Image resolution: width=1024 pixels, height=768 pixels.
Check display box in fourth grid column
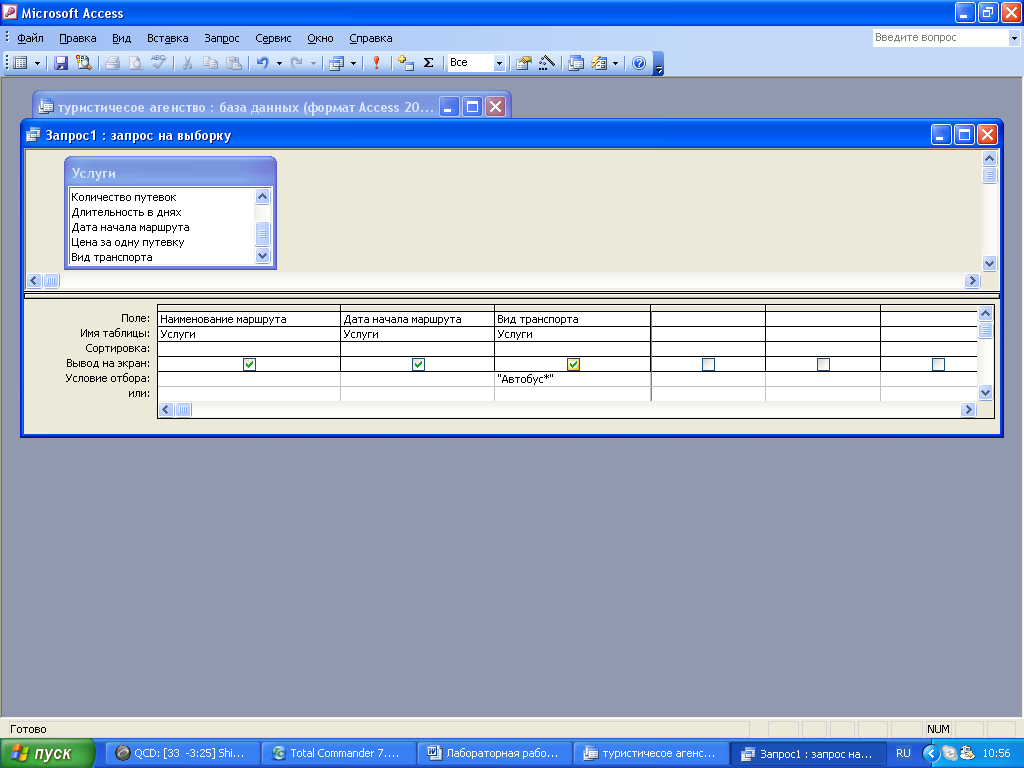(x=708, y=364)
